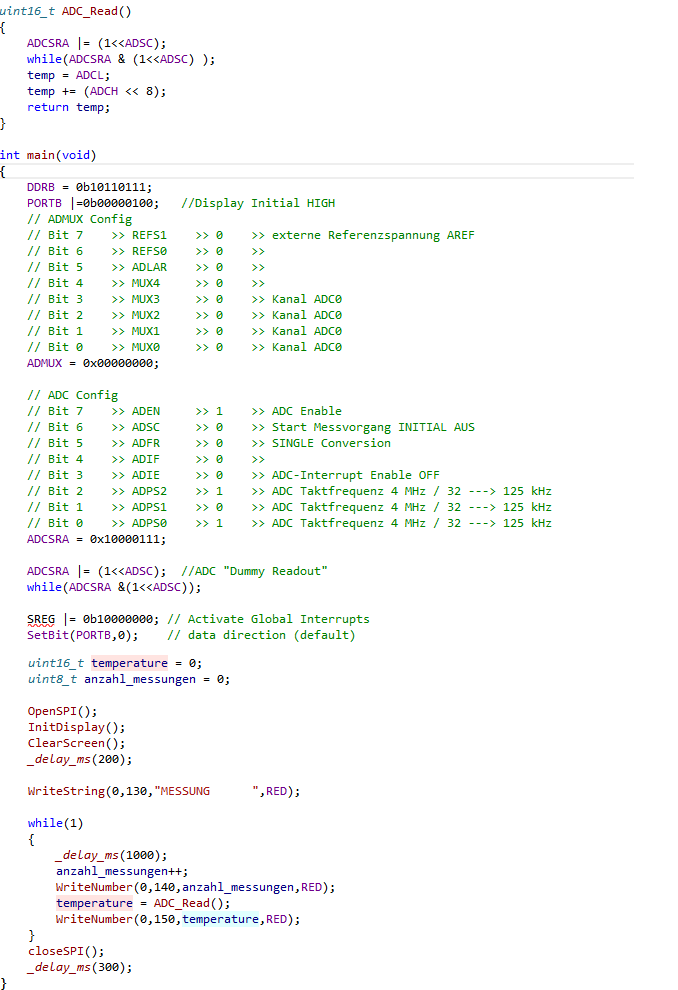
Task: Click '// data direction (default)' comment
Action: point(261,635)
